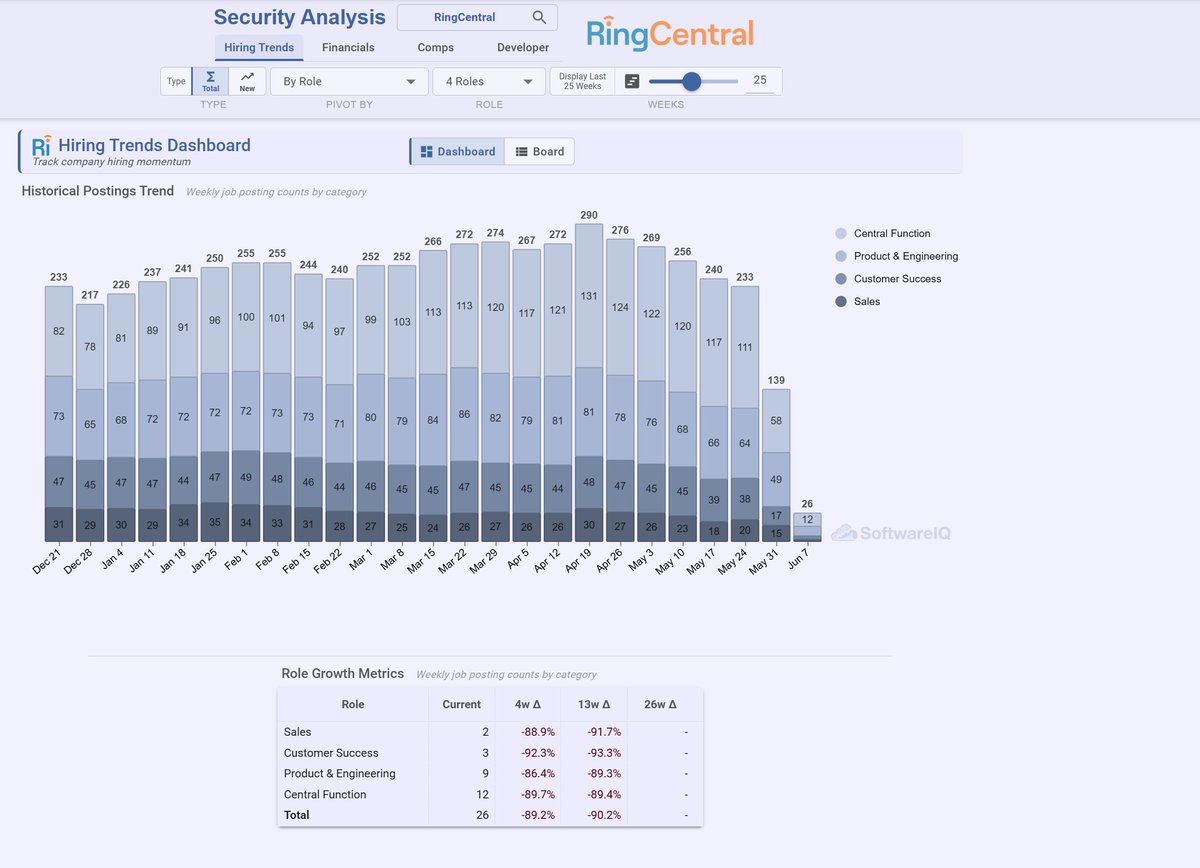Click the Central Function table row label
This screenshot has width=1200, height=868.
click(325, 794)
